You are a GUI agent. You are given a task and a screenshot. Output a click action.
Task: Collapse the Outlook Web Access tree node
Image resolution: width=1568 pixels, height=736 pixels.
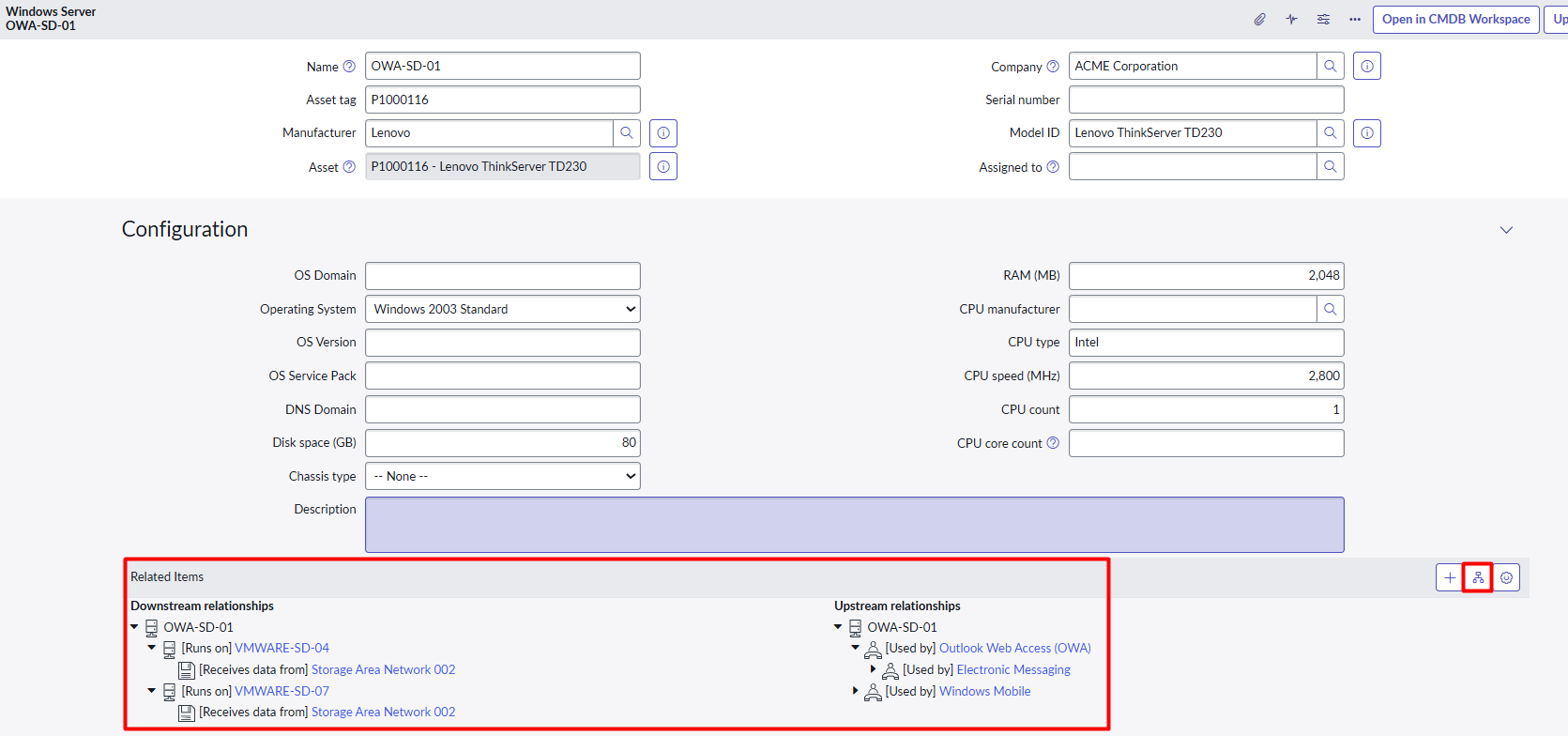pyautogui.click(x=856, y=648)
